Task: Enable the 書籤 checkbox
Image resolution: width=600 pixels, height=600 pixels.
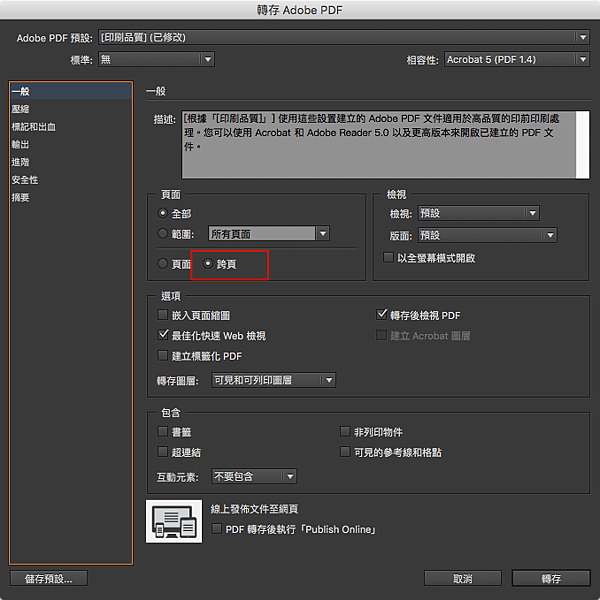Action: tap(163, 432)
